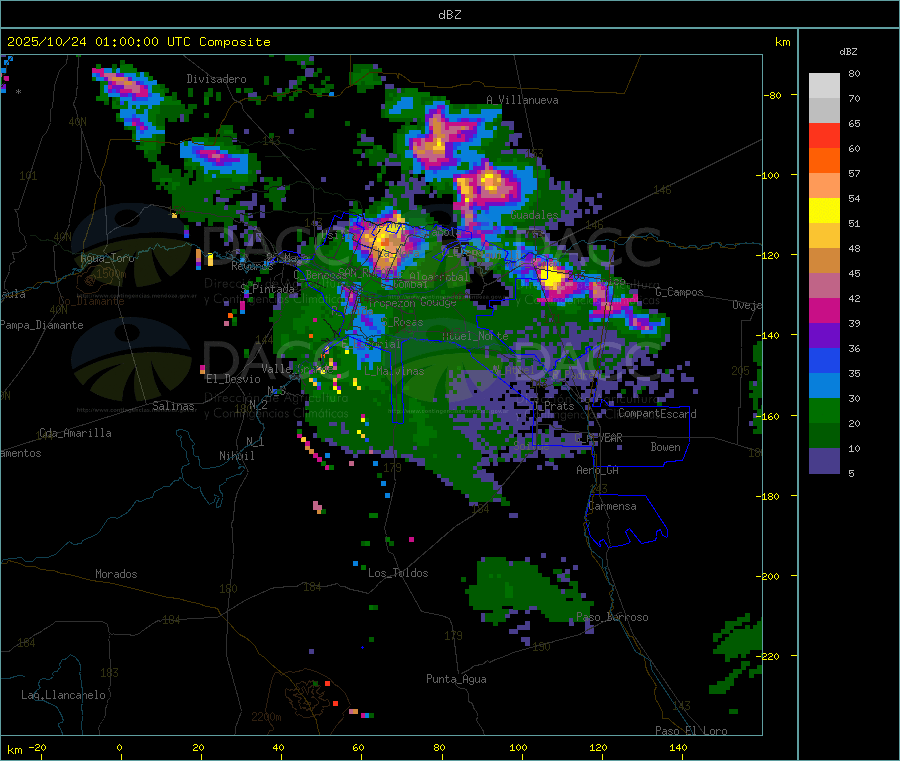Click the 'Algarrobal' label
900x761 pixels.
click(440, 278)
